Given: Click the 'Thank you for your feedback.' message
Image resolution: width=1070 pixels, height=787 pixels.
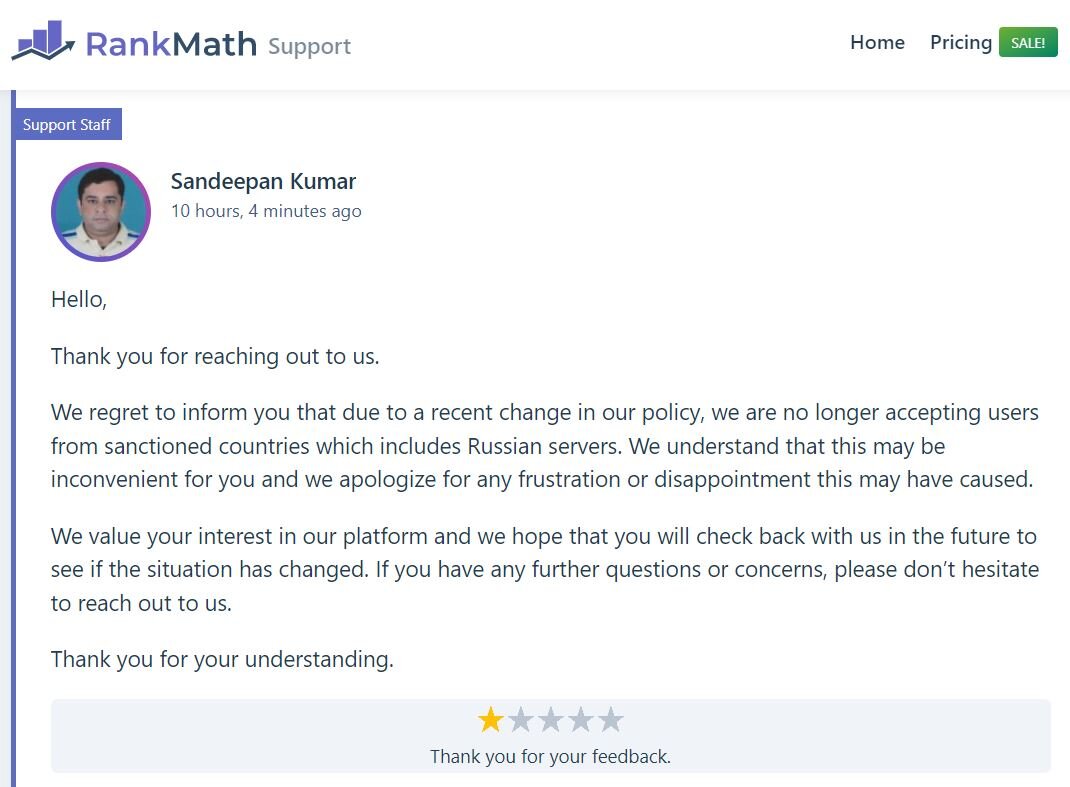Looking at the screenshot, I should coord(550,757).
